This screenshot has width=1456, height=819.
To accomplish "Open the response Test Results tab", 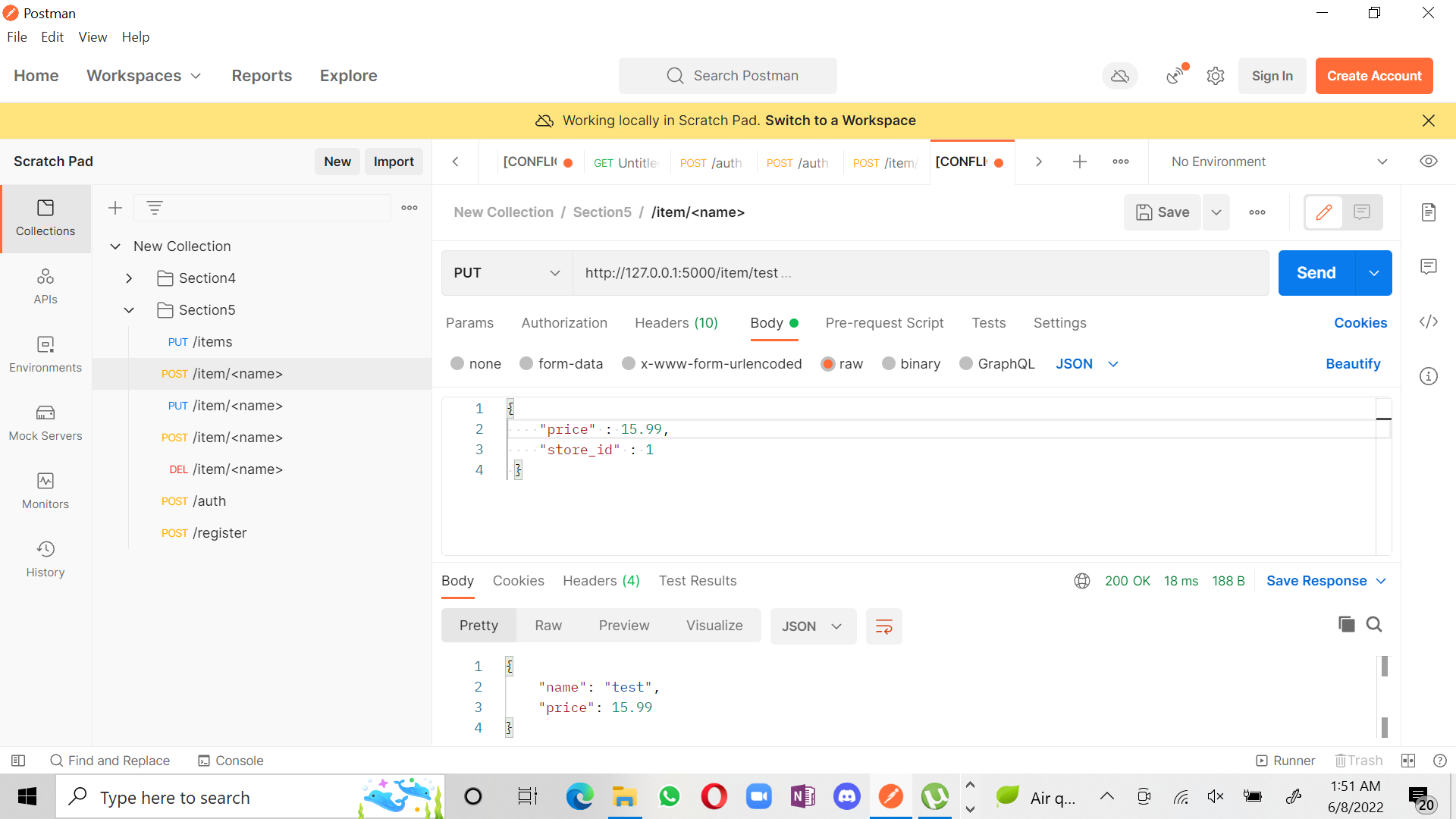I will point(698,581).
